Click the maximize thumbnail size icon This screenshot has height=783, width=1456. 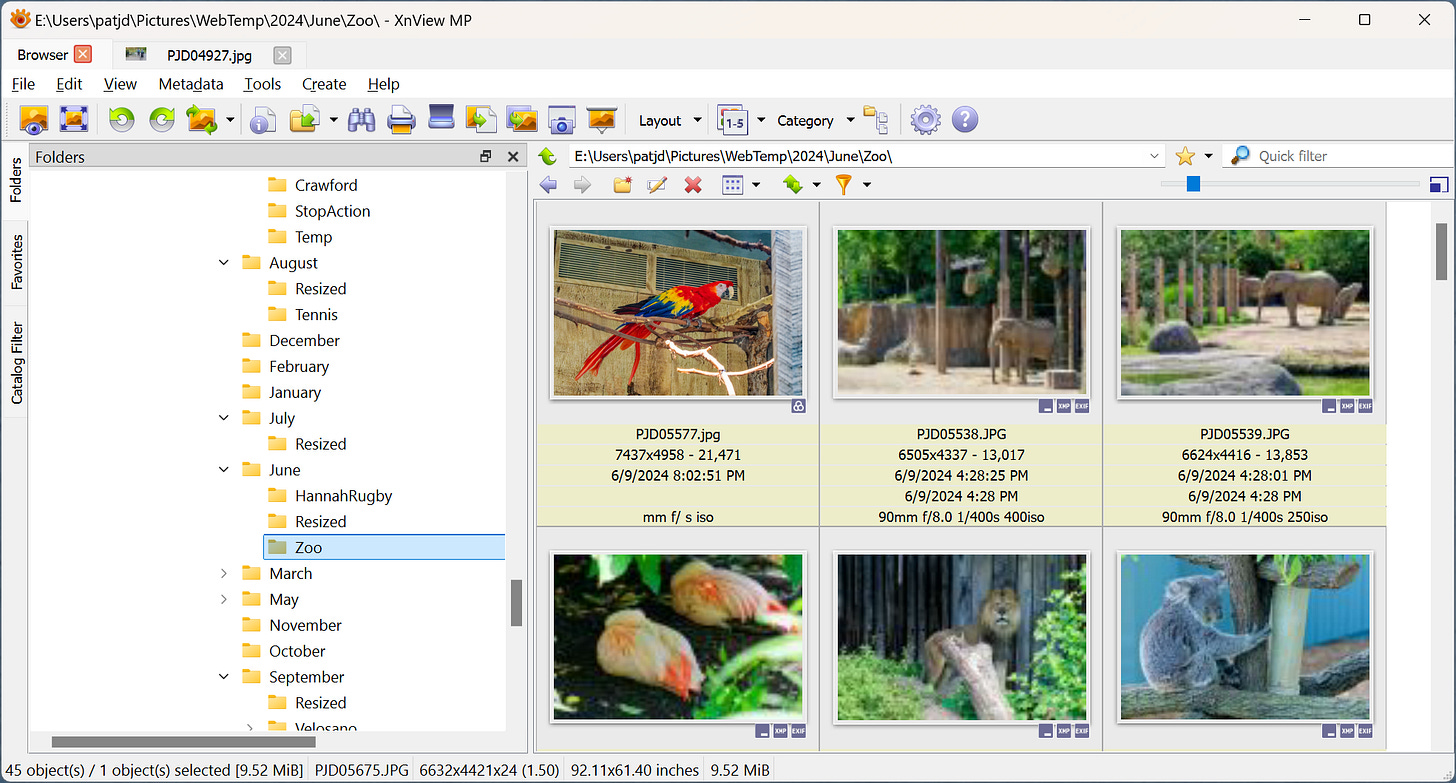tap(1439, 184)
